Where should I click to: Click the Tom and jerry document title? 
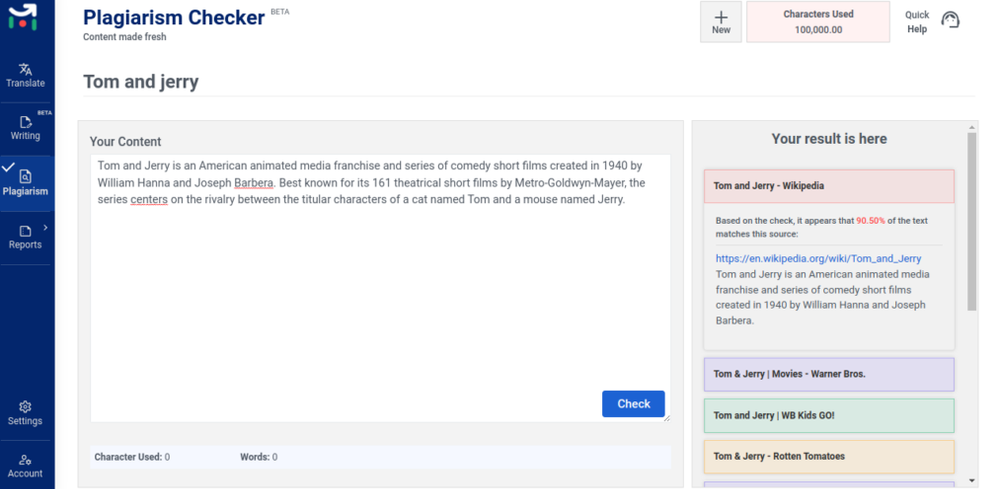coord(141,82)
